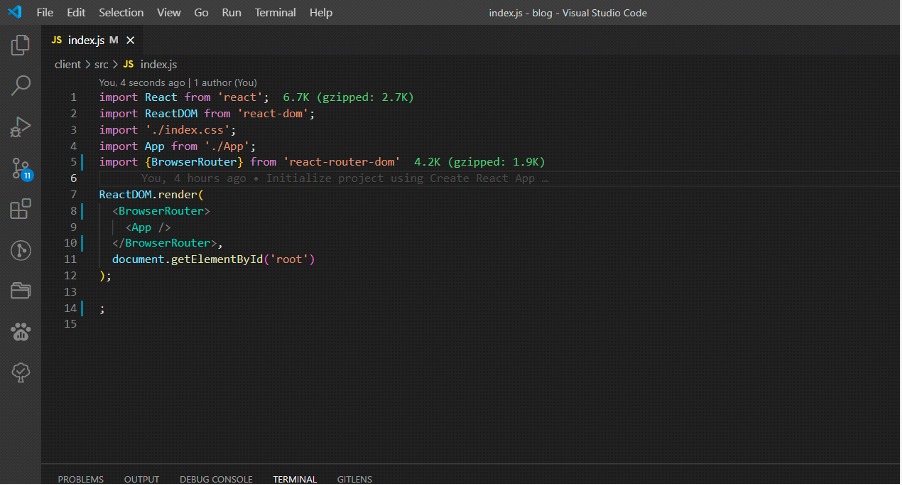This screenshot has height=485, width=902.
Task: Open the Help menu
Action: pos(320,13)
